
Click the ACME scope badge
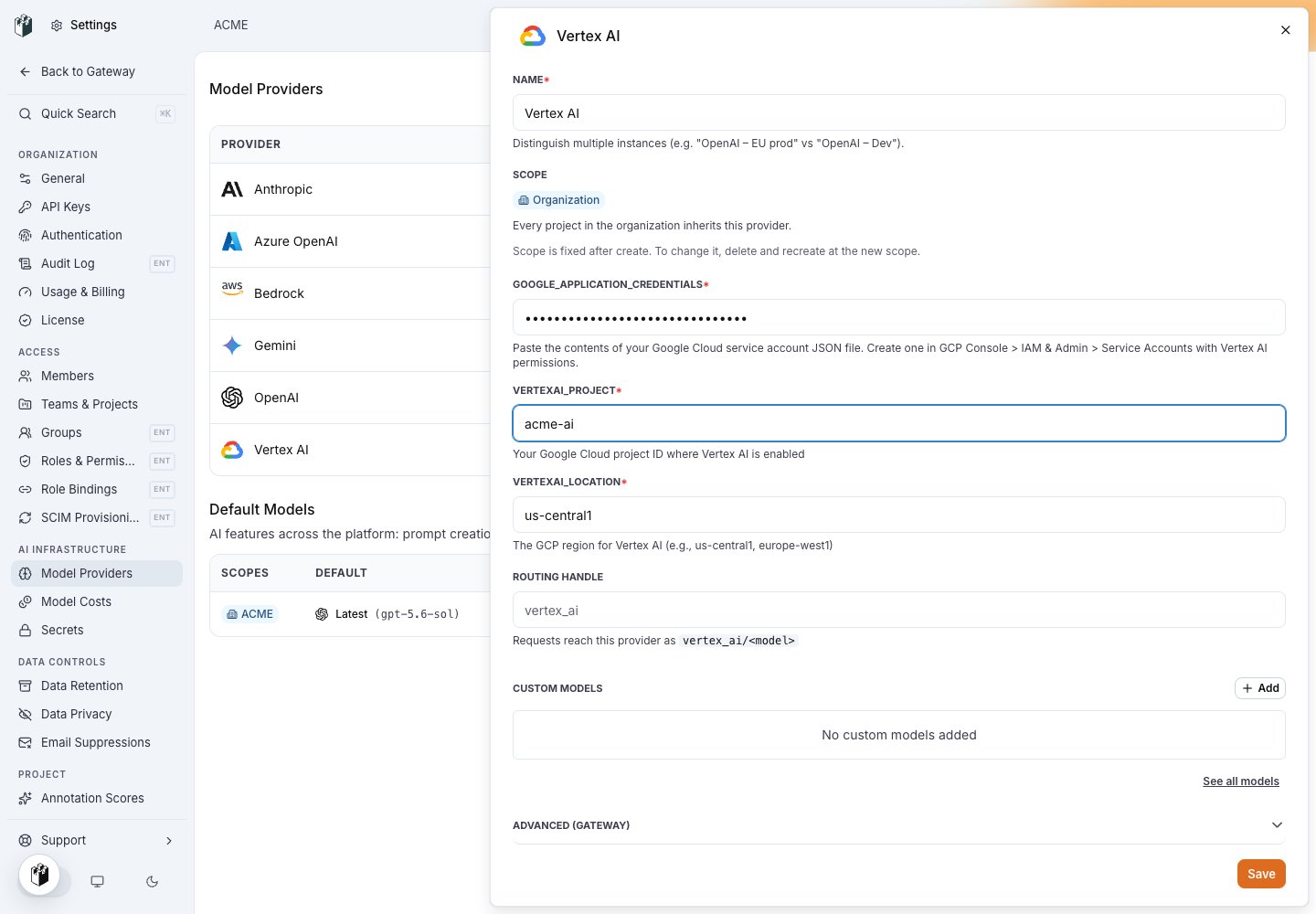(x=249, y=614)
